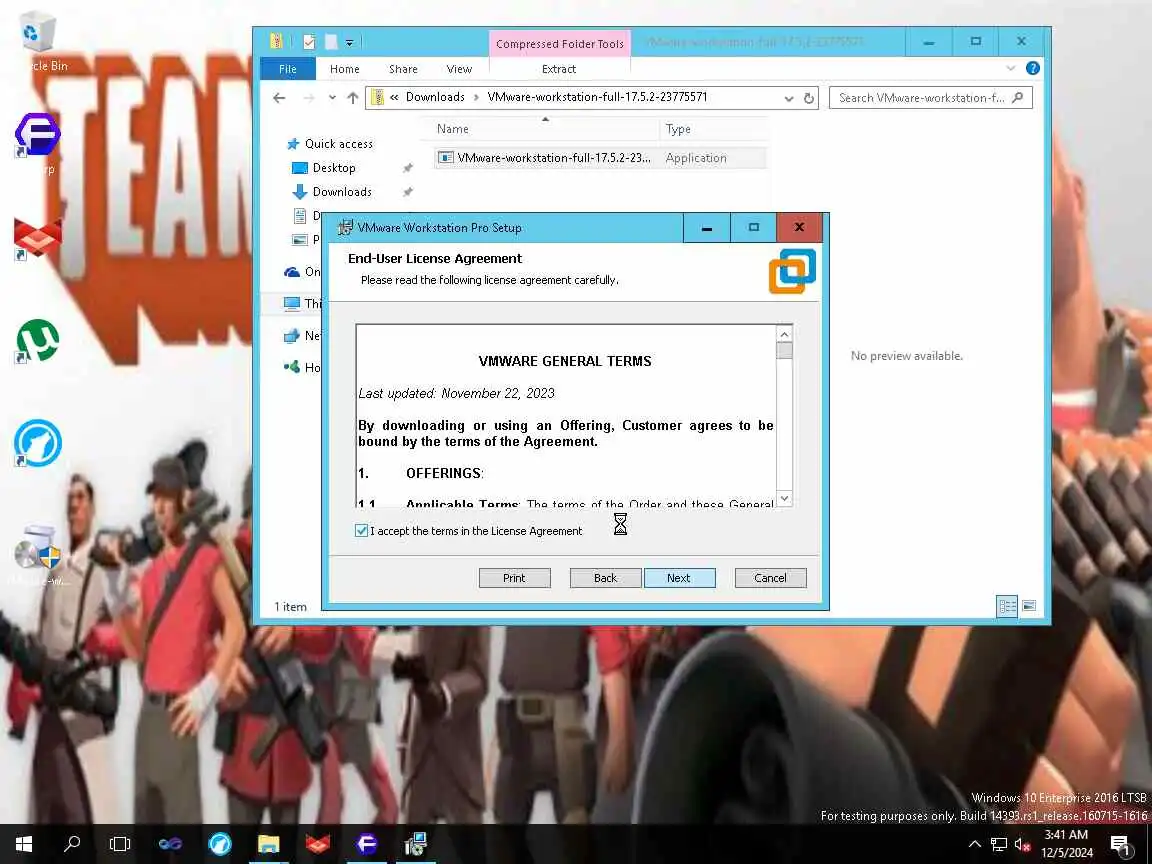The height and width of the screenshot is (864, 1152).
Task: Switch to File Explorer on the taskbar
Action: [x=269, y=843]
